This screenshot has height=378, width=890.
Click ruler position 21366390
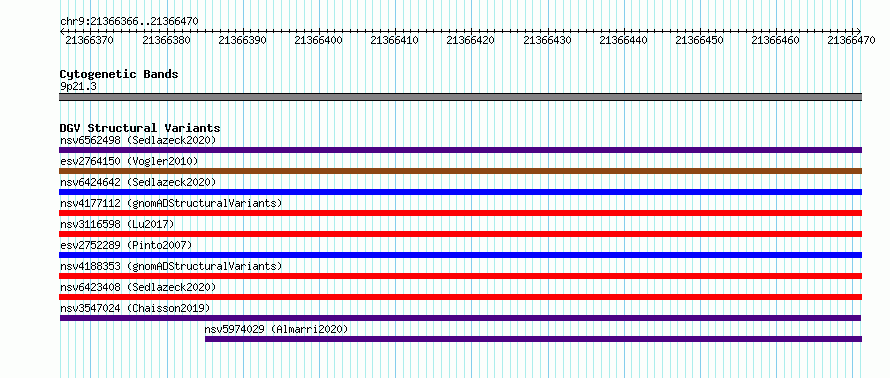coord(242,40)
